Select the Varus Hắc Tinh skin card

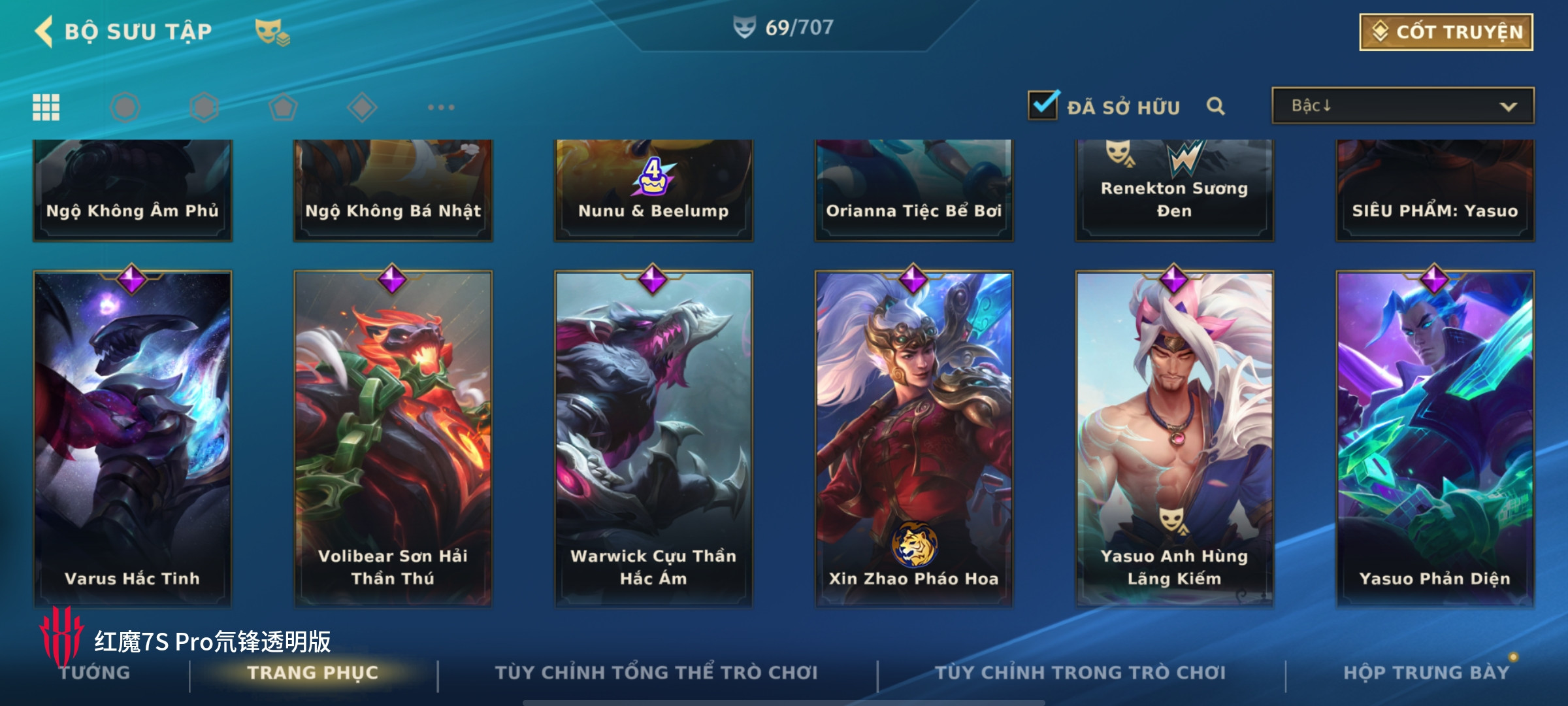tap(133, 438)
